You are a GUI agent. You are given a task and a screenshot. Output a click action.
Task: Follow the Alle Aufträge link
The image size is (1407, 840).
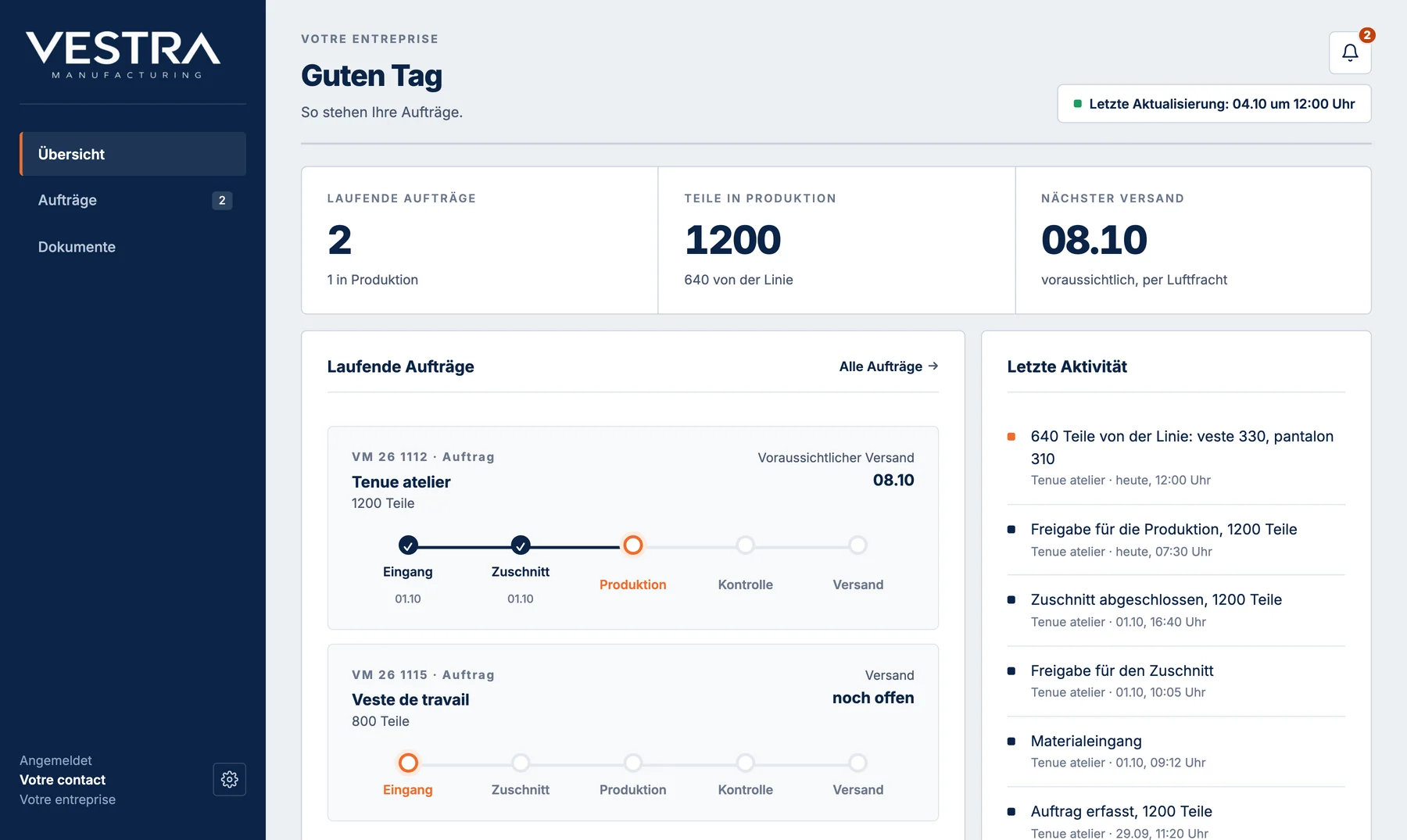(889, 366)
